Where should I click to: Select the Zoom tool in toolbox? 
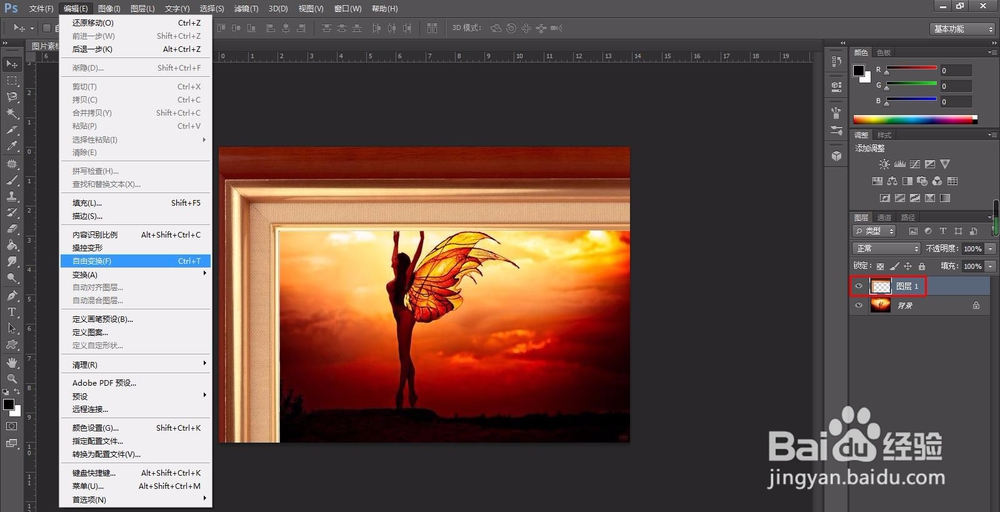coord(11,379)
